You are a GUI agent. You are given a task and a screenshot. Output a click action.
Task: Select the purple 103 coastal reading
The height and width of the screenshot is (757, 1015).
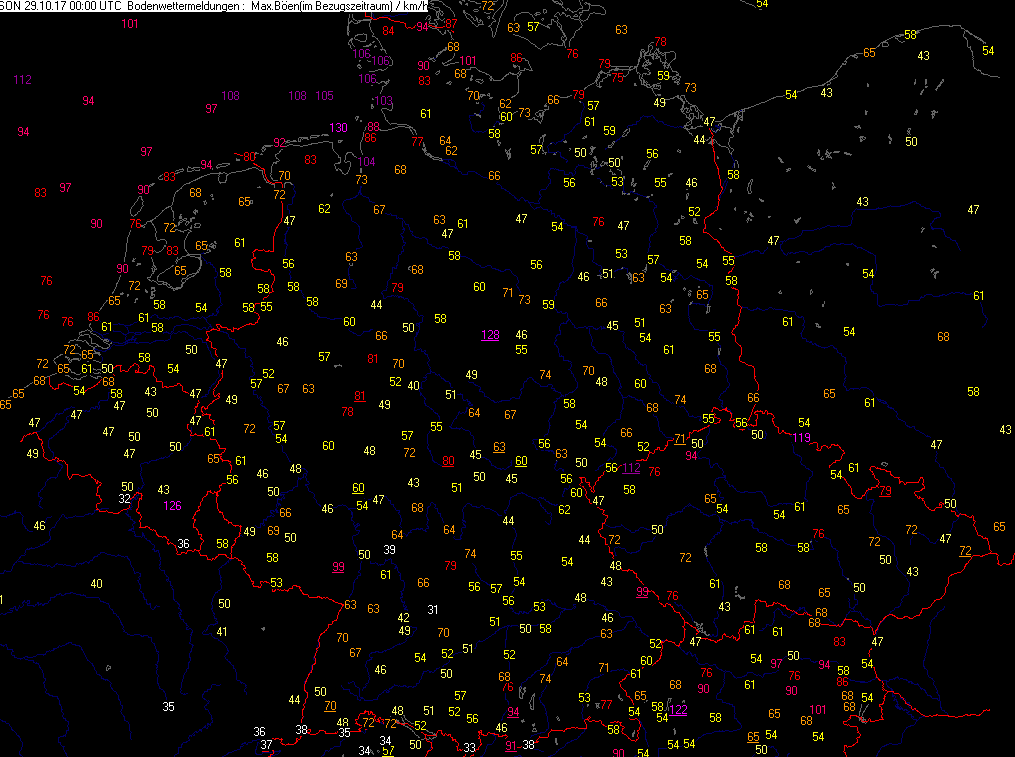click(x=383, y=101)
